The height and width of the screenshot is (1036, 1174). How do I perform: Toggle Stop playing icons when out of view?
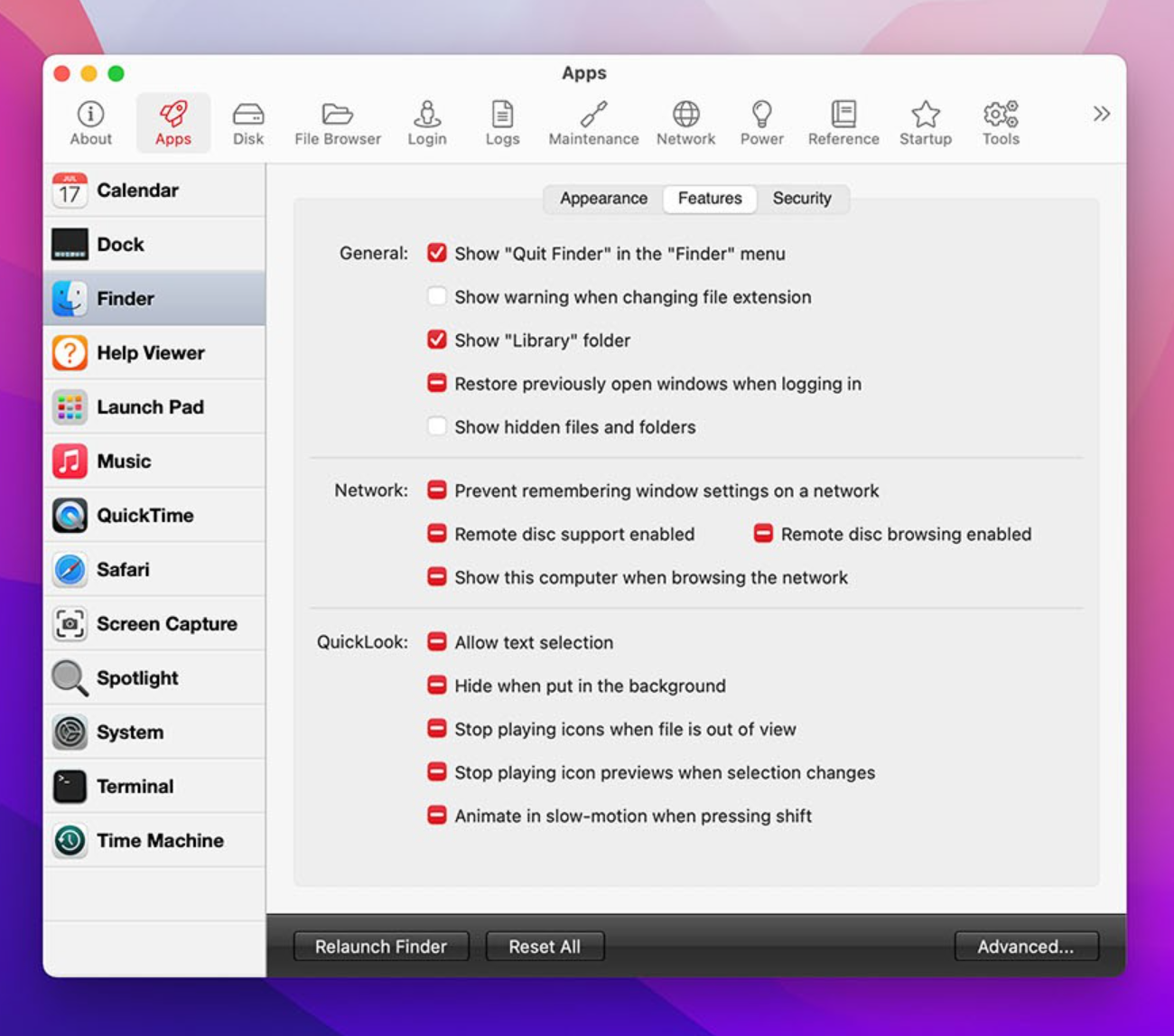point(437,729)
